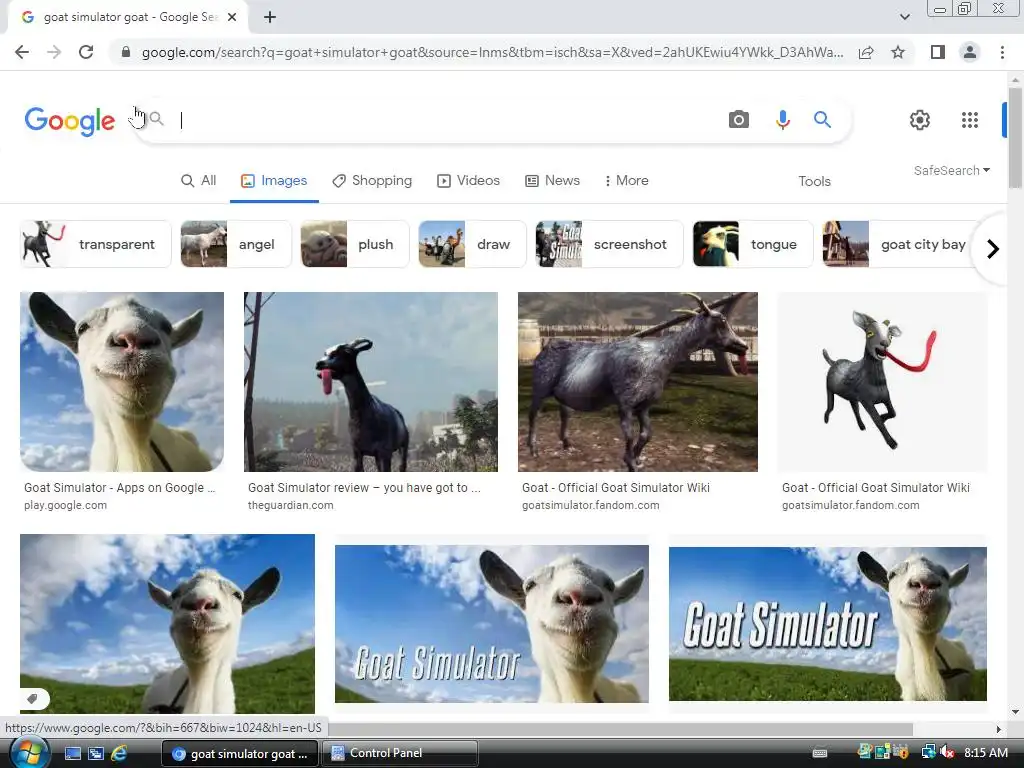Image resolution: width=1024 pixels, height=768 pixels.
Task: Open Goat Simulator Apps on Google image
Action: point(121,381)
